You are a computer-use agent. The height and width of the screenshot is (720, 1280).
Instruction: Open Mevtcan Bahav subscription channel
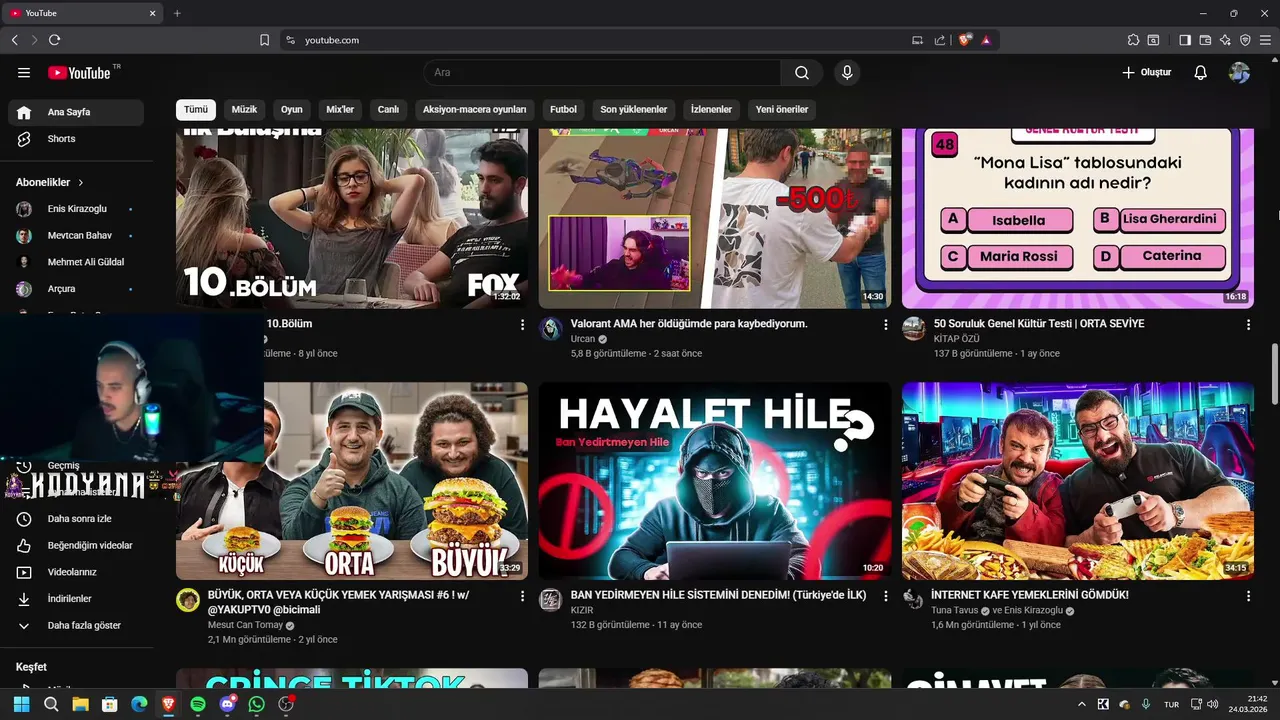click(x=76, y=236)
